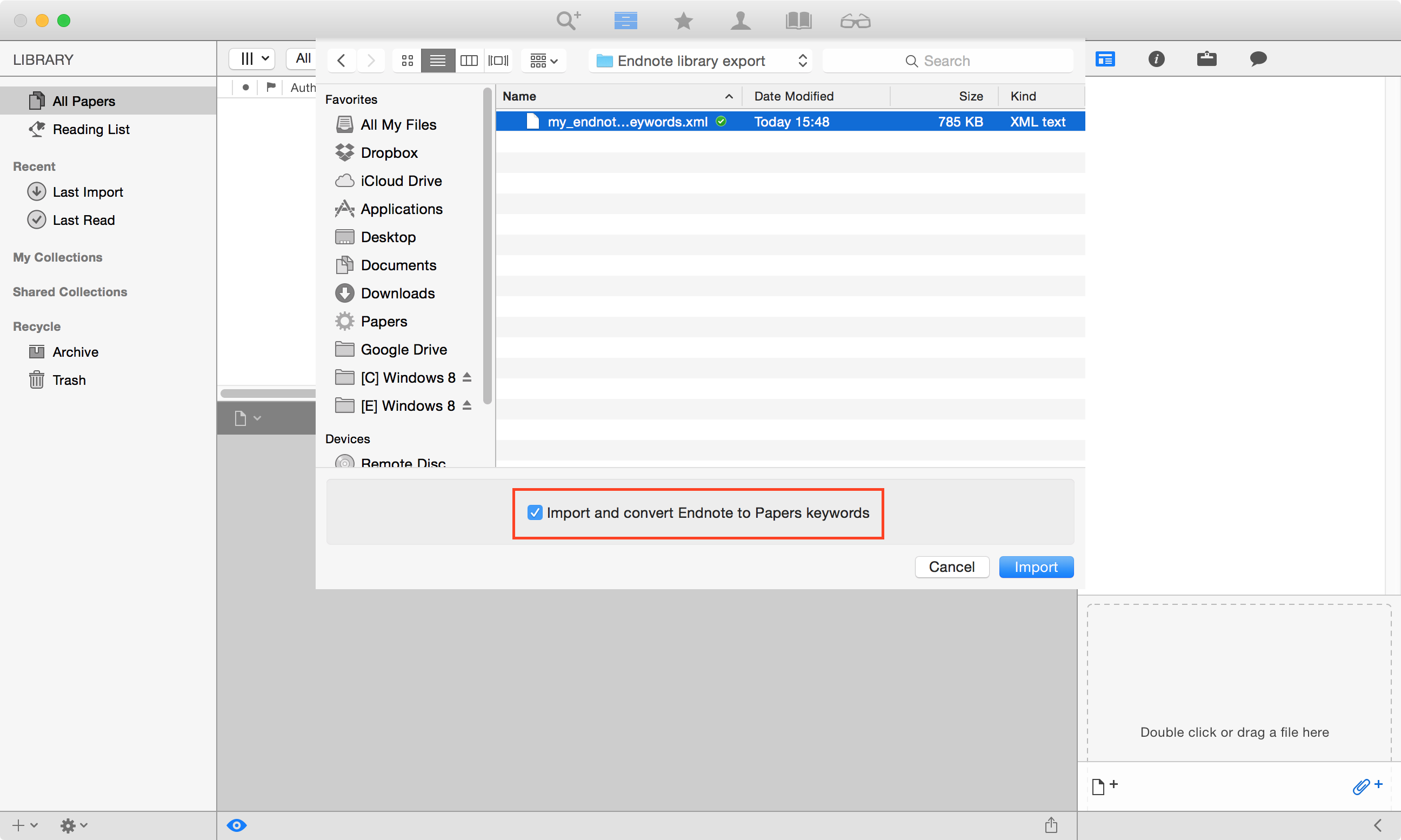Switch file dialog to cover flow view
This screenshot has height=840, width=1401.
coord(498,61)
